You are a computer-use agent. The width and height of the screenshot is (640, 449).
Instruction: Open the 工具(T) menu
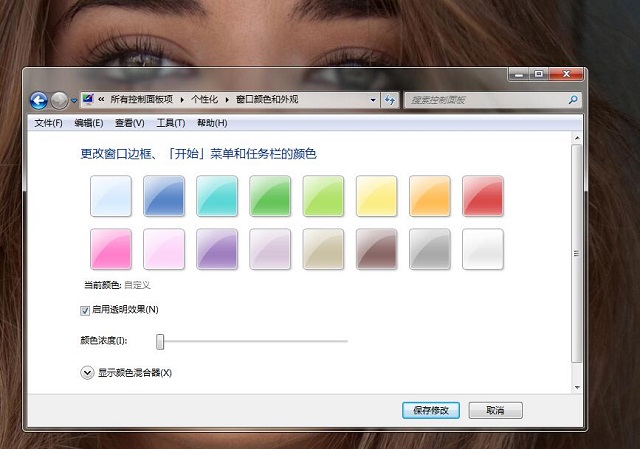(x=170, y=123)
